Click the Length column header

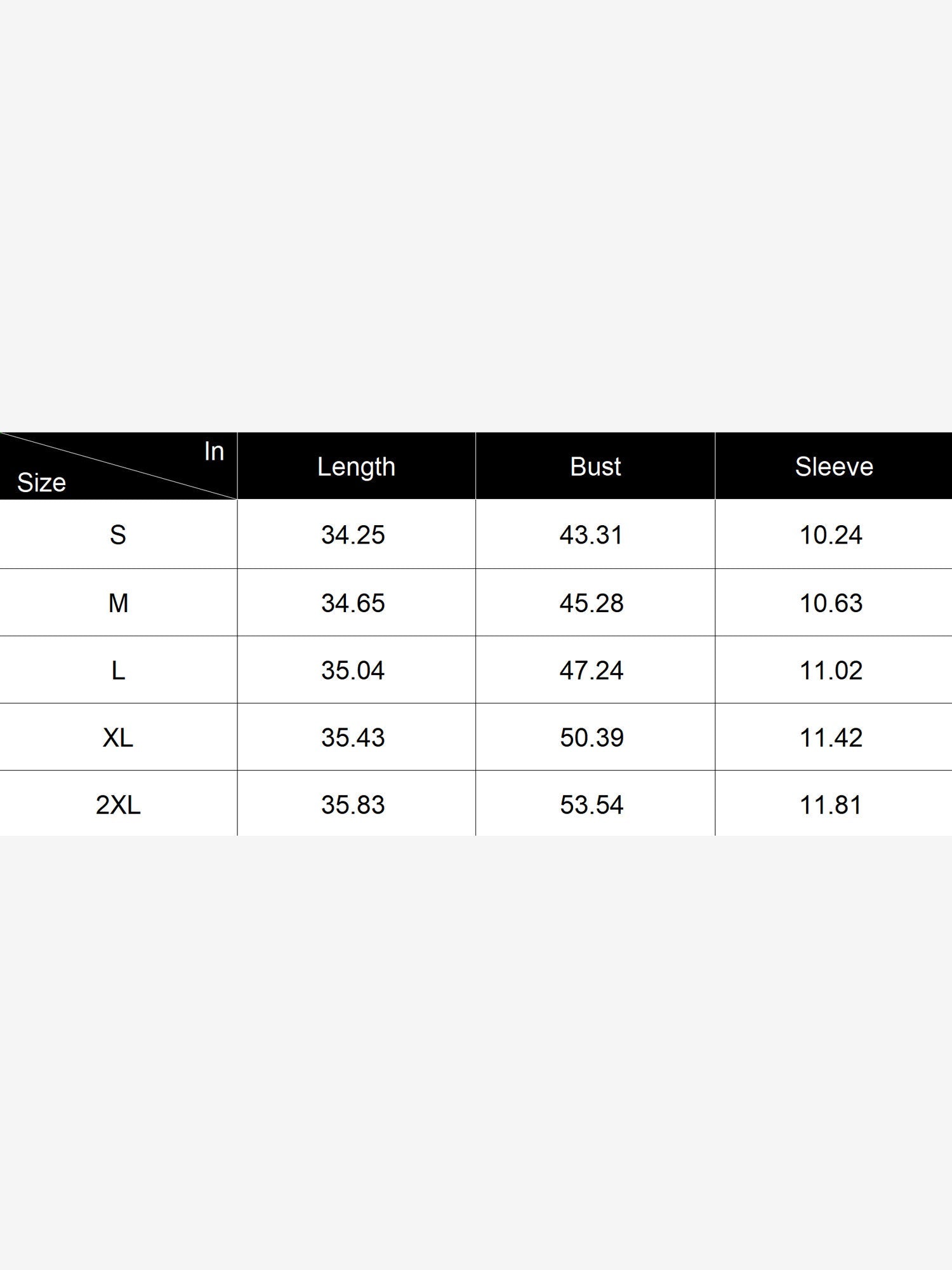(356, 467)
